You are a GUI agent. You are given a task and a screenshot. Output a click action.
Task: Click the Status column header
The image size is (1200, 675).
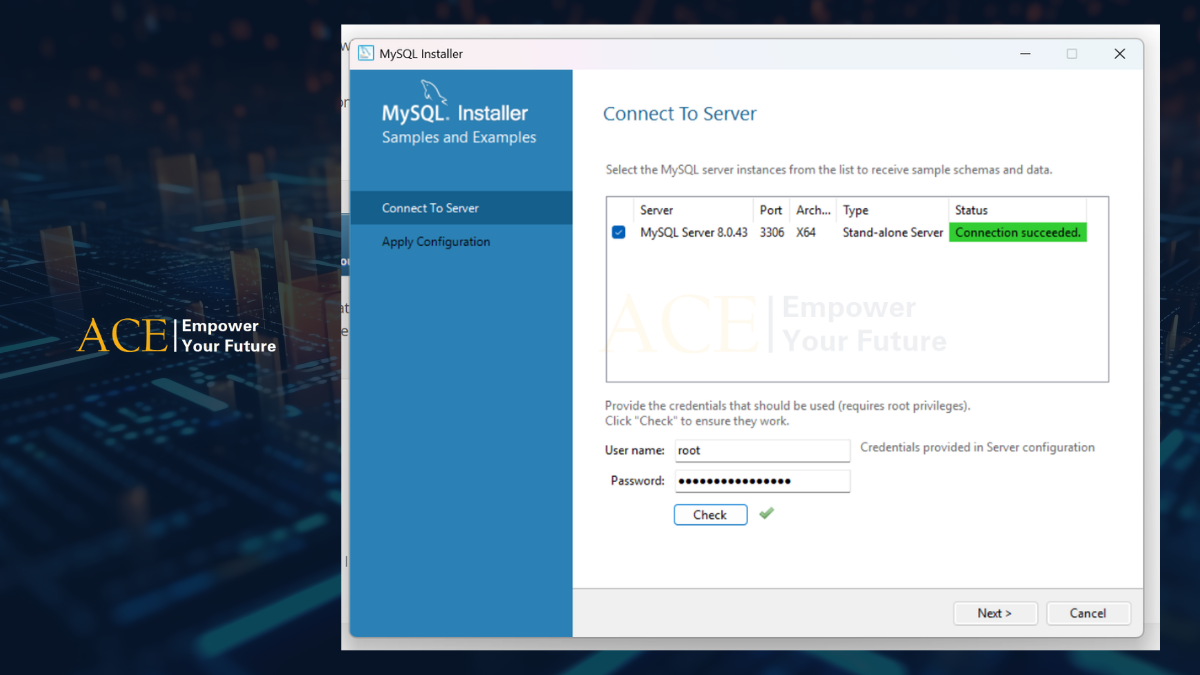coord(971,210)
